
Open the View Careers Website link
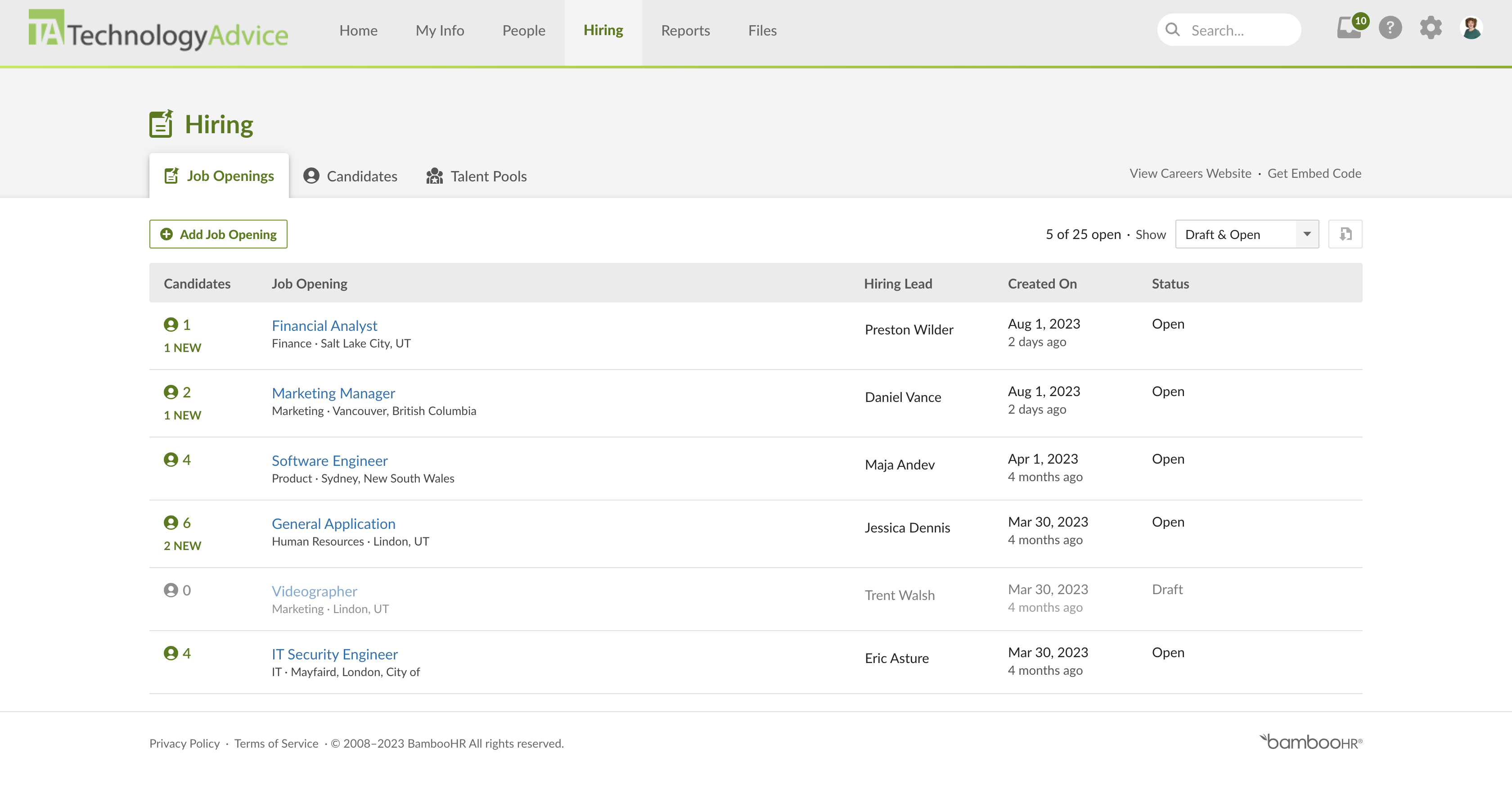click(1190, 173)
